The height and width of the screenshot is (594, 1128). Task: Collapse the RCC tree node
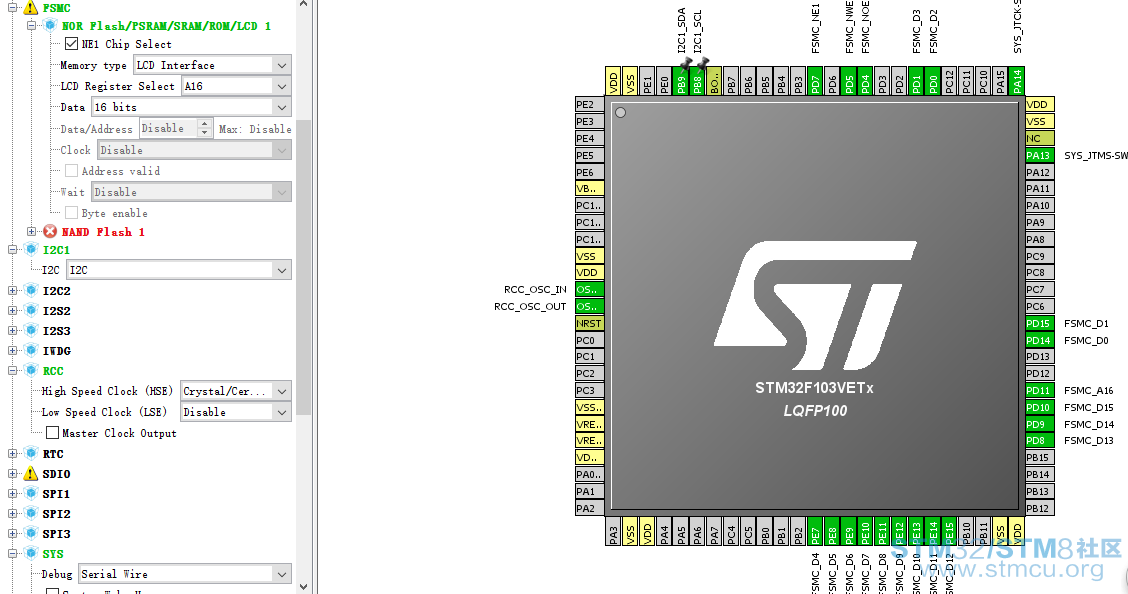coord(12,370)
